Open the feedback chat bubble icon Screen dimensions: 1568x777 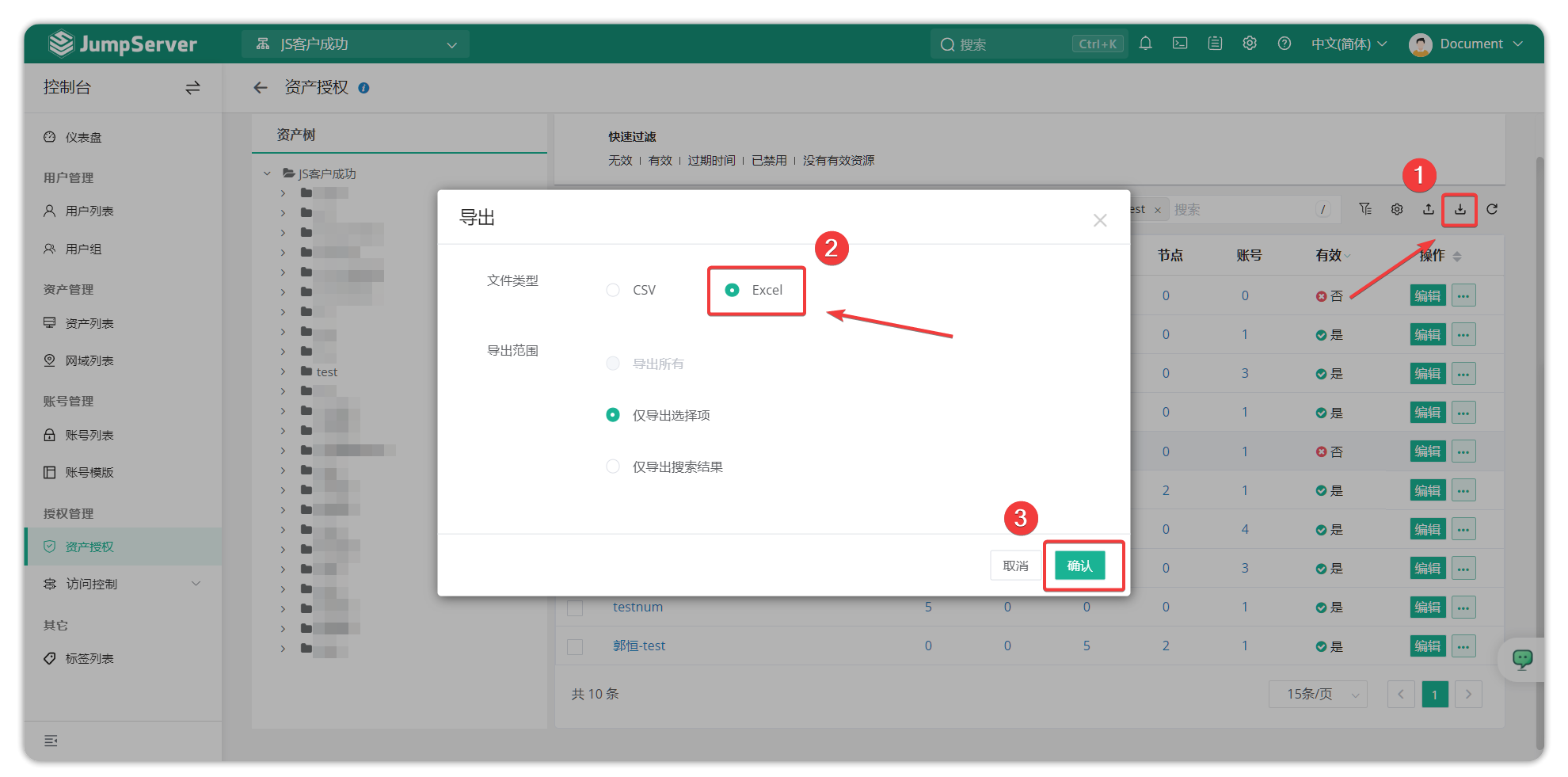pyautogui.click(x=1522, y=659)
